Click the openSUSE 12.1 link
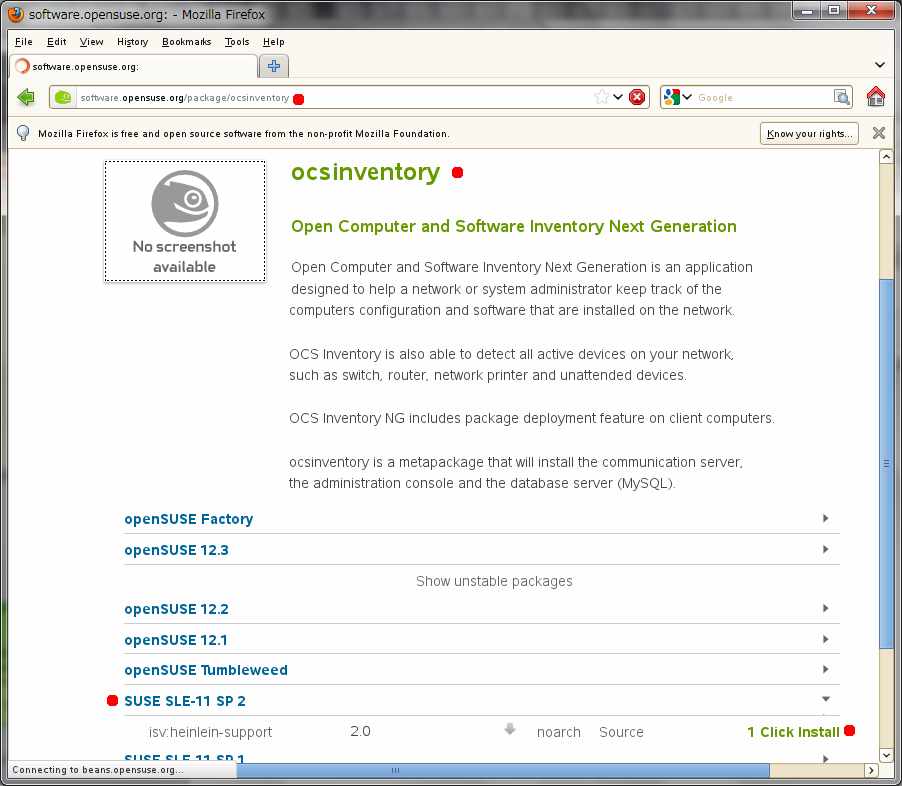Viewport: 902px width, 786px height. (175, 640)
